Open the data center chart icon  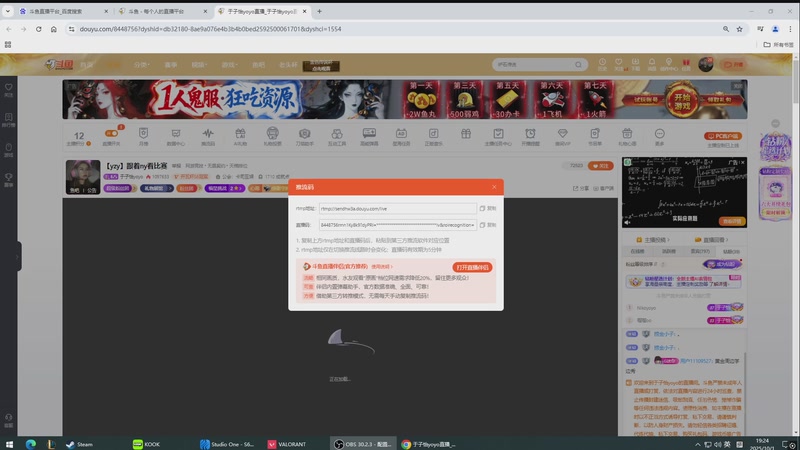(176, 134)
